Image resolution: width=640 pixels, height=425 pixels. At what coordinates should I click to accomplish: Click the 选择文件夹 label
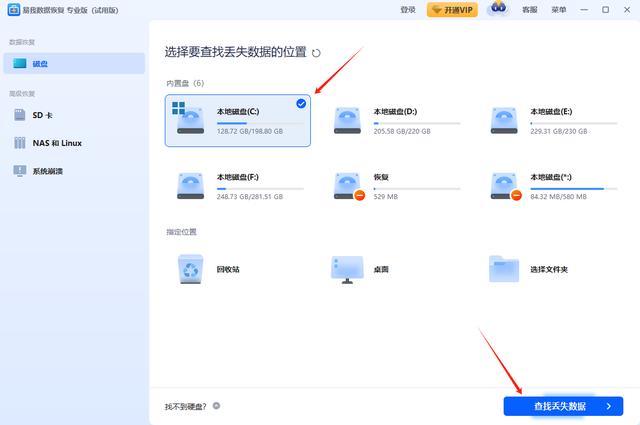click(x=549, y=269)
